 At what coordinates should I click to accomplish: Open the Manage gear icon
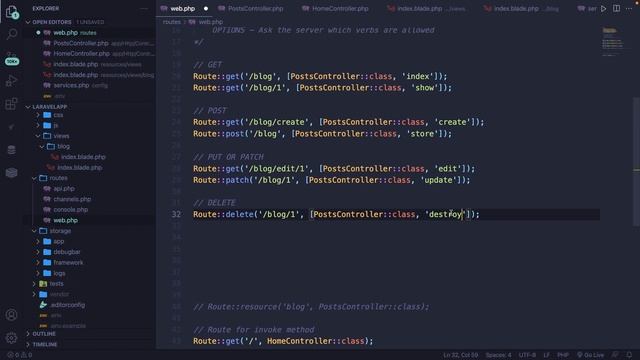click(11, 338)
